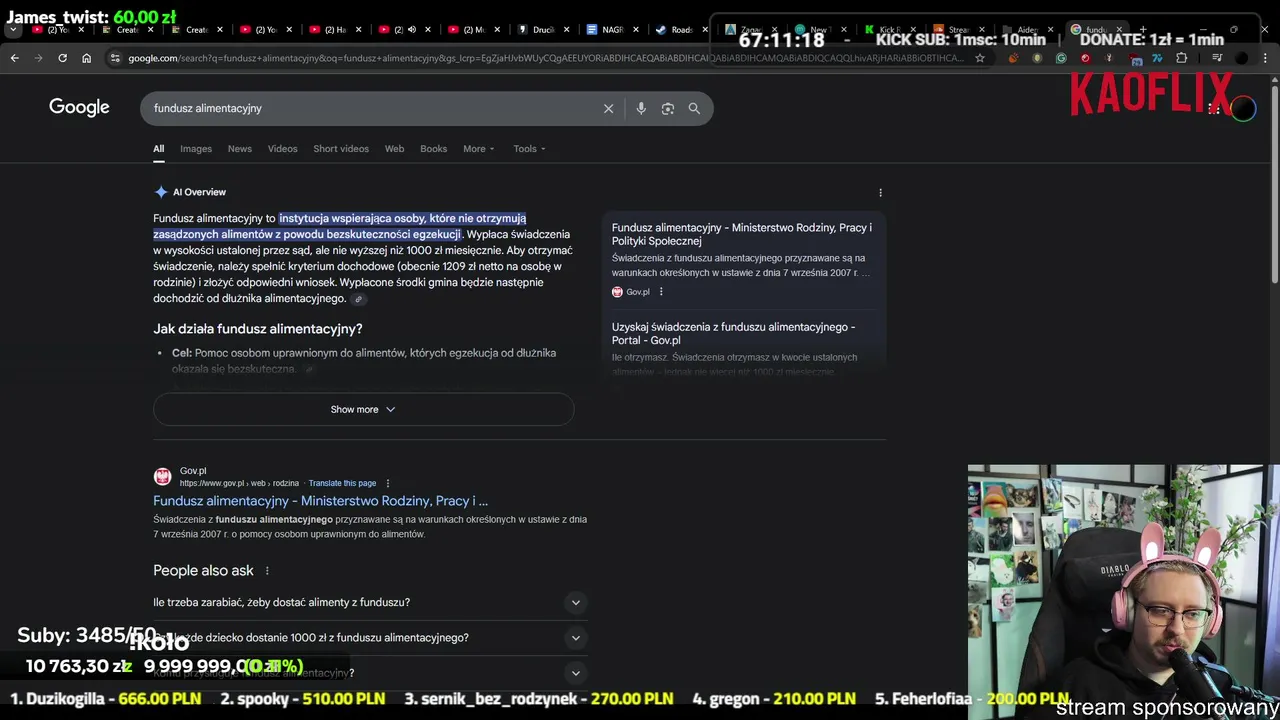Open AI Overview three-dot options
This screenshot has width=1280, height=720.
(880, 192)
